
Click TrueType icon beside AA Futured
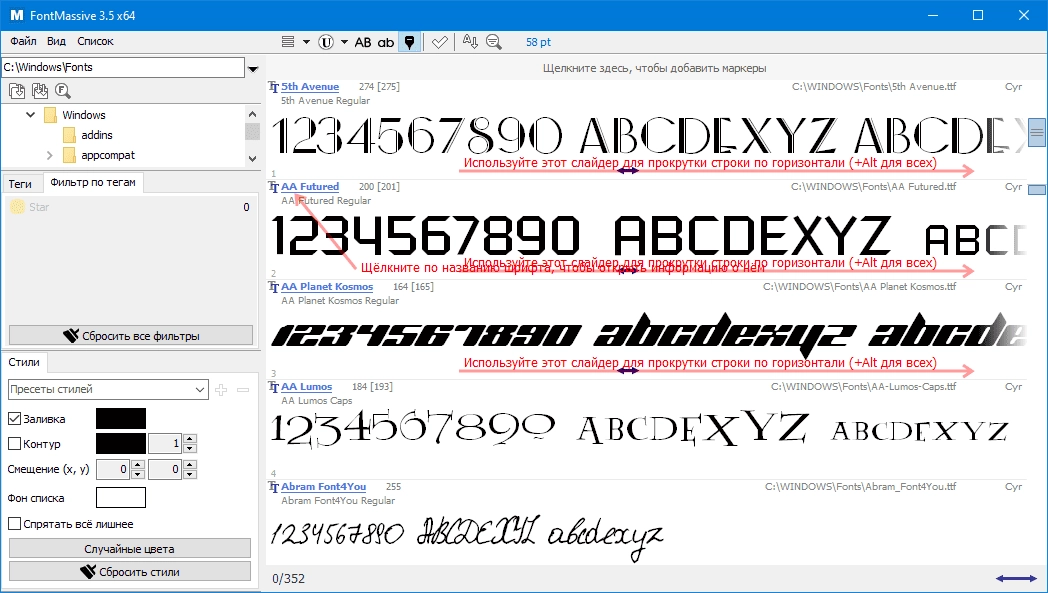[x=273, y=187]
